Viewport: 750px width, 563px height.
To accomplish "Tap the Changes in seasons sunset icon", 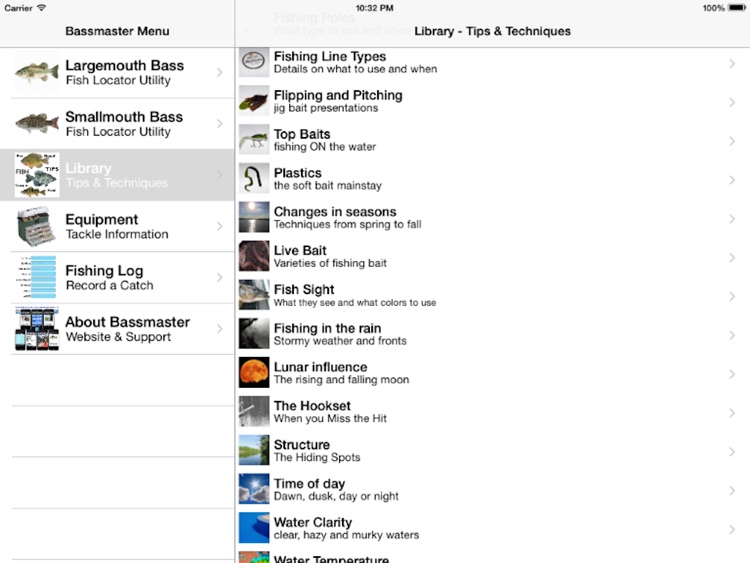I will coord(254,217).
